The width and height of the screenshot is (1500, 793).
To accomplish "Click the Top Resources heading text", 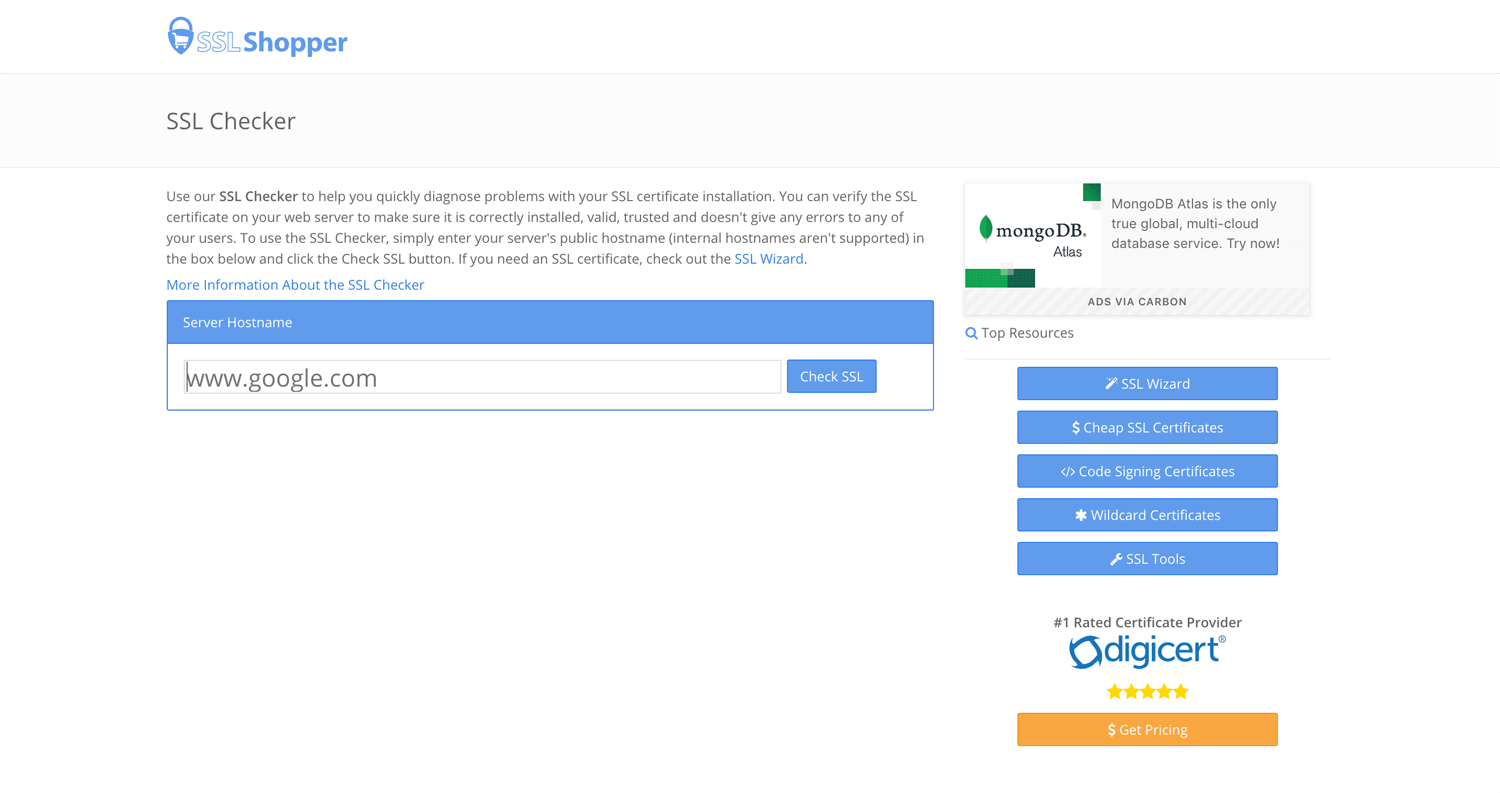I will click(x=1027, y=333).
